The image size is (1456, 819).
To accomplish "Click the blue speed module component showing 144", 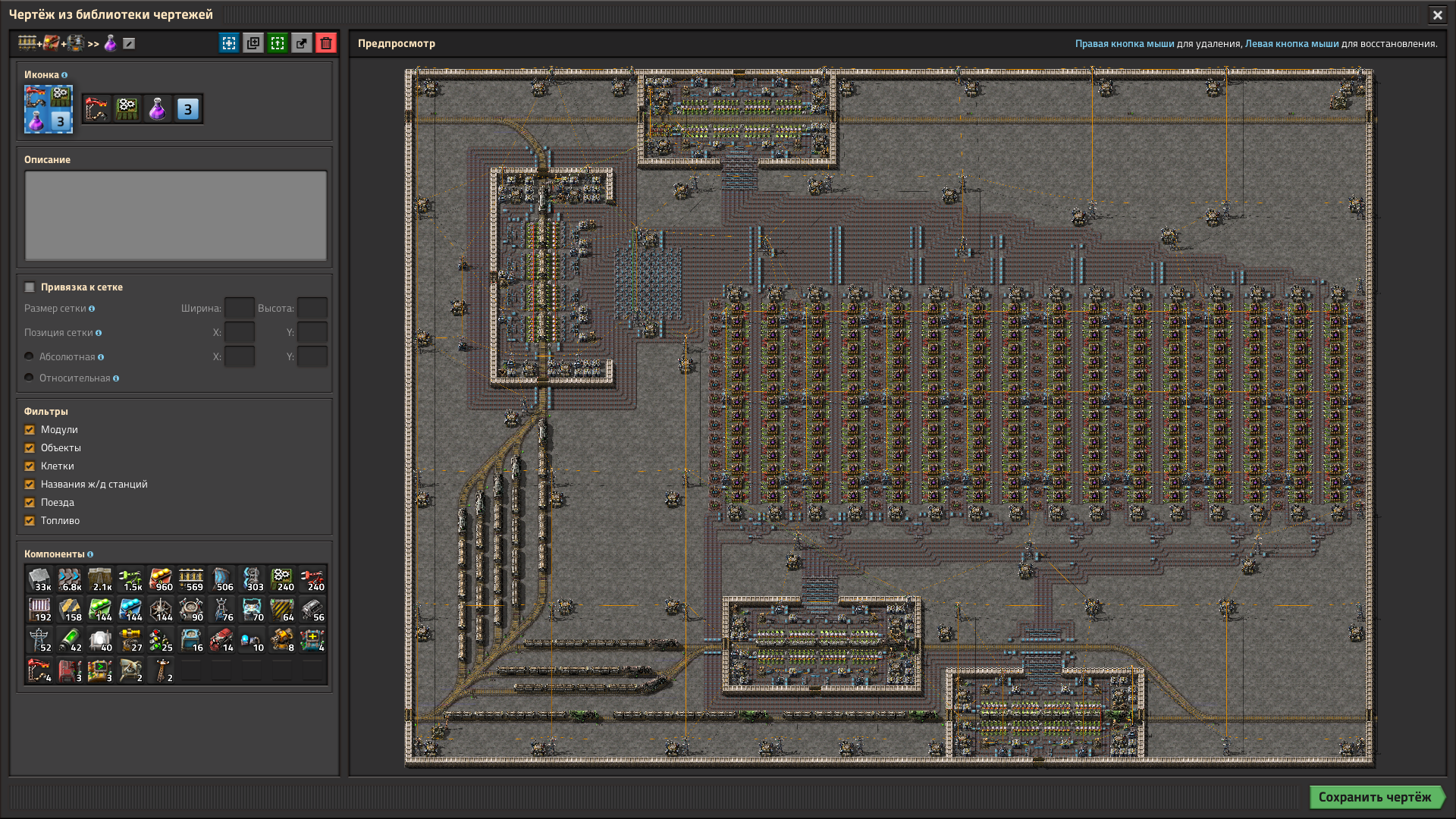I will [x=130, y=610].
